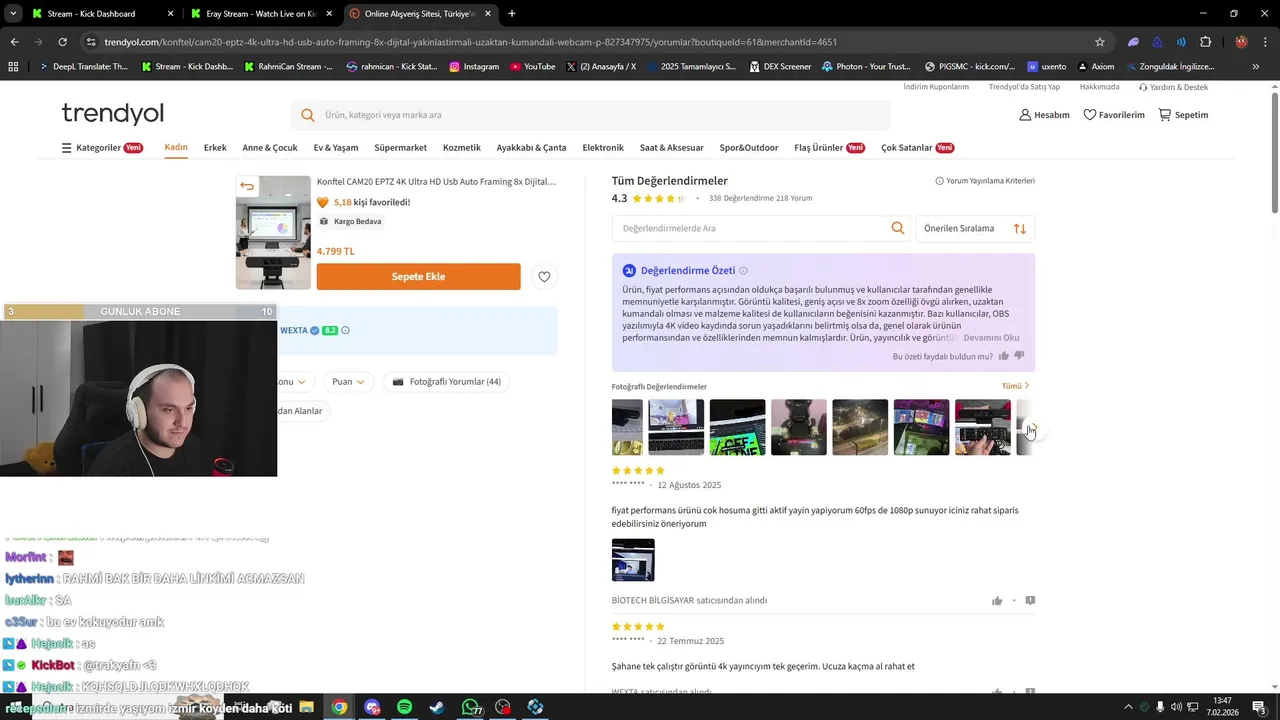Add product to favorites with heart button
The height and width of the screenshot is (720, 1280).
(x=544, y=277)
